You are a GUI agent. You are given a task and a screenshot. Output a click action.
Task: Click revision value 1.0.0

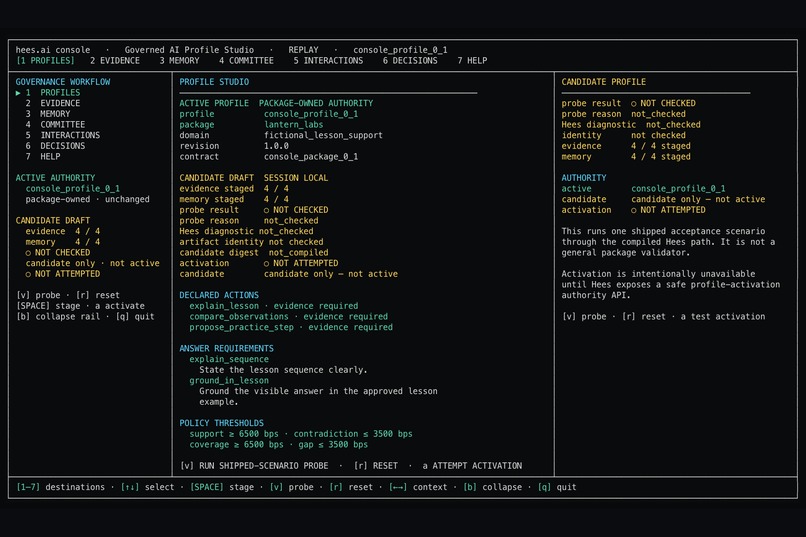pos(276,146)
